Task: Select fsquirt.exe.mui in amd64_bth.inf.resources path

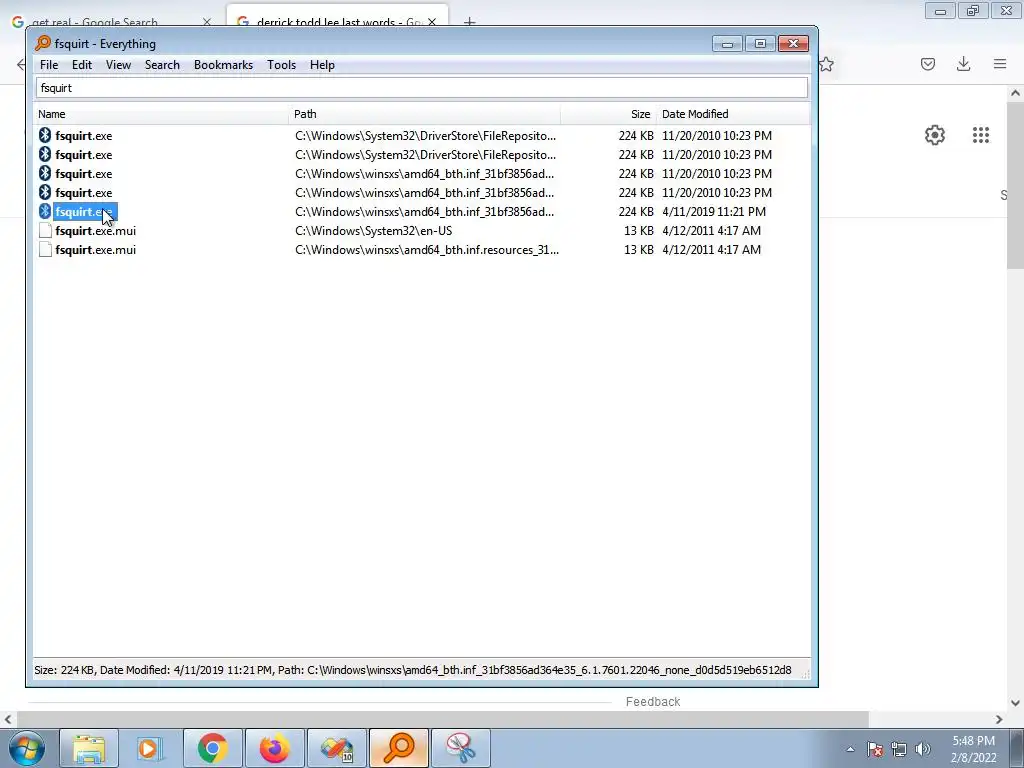Action: (x=95, y=249)
